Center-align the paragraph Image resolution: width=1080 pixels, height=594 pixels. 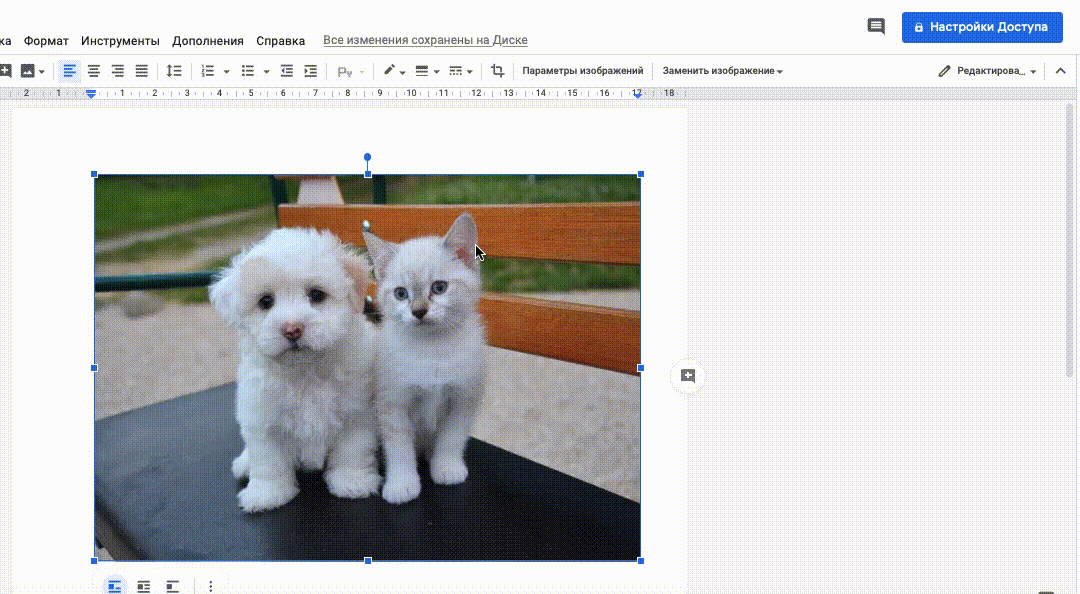tap(94, 71)
